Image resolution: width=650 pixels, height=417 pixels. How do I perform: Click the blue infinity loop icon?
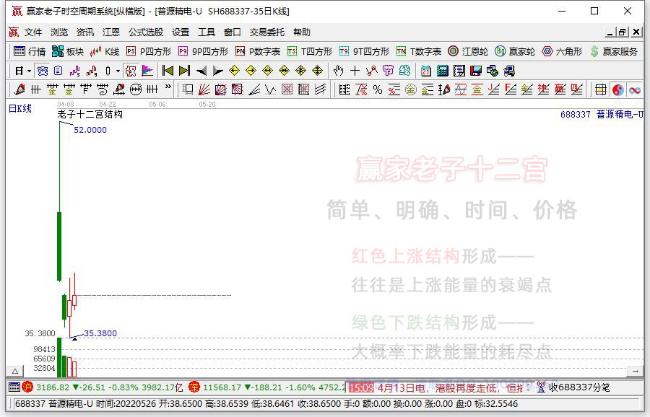[635, 89]
